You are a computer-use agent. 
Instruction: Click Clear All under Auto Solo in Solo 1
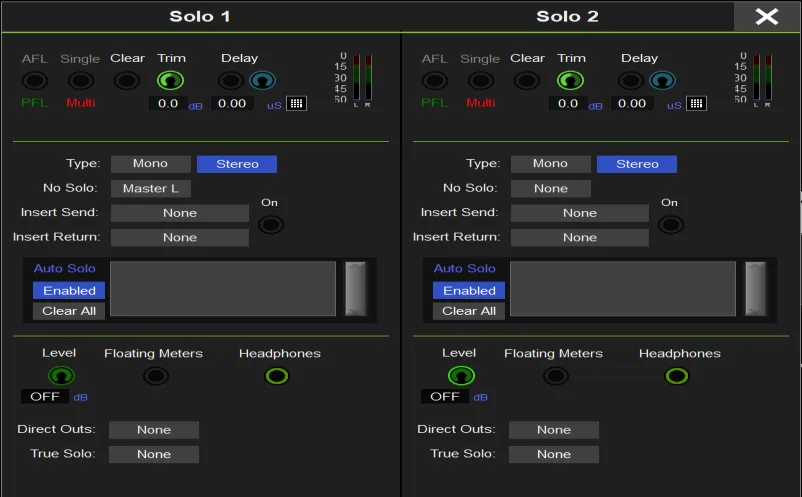pos(69,311)
